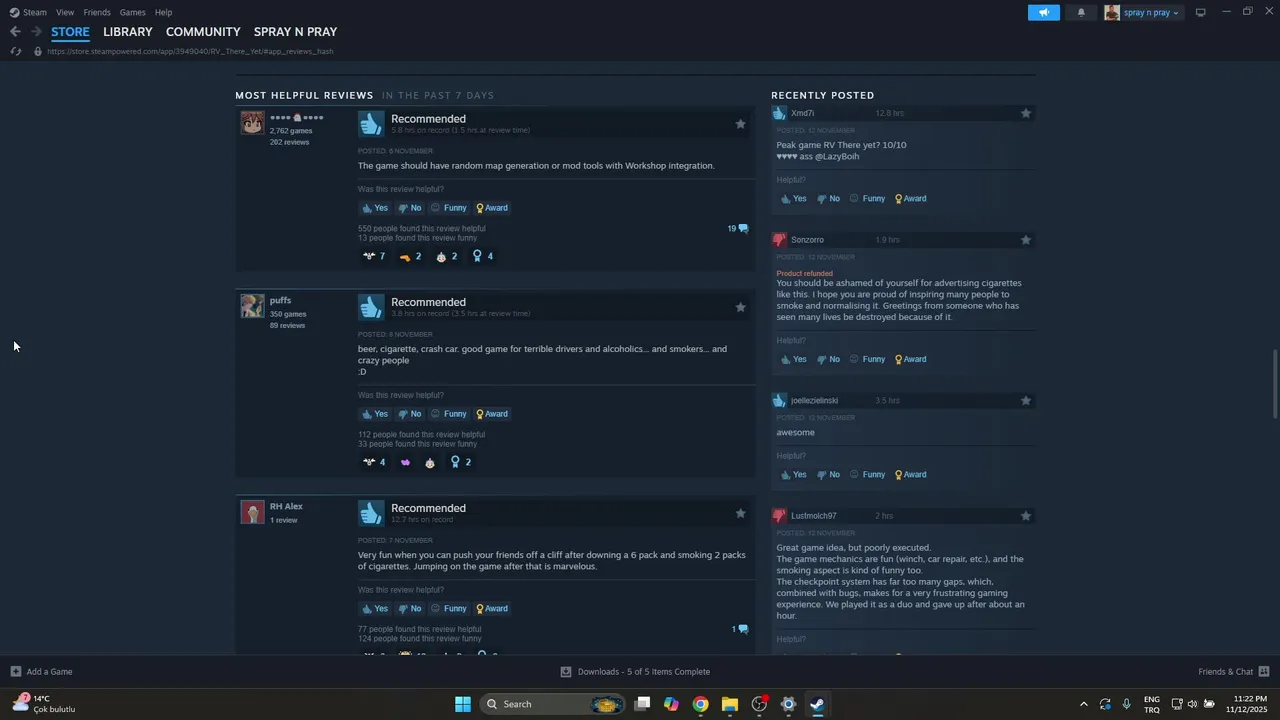Open puffs' profile name link
This screenshot has height=720, width=1280.
pyautogui.click(x=280, y=300)
